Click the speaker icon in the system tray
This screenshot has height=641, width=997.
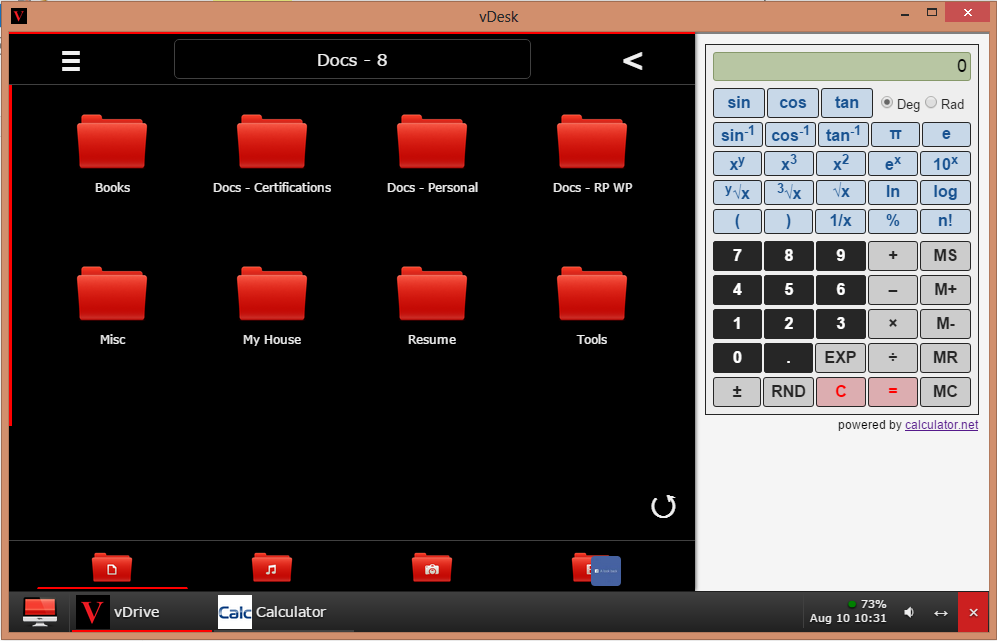(x=908, y=612)
